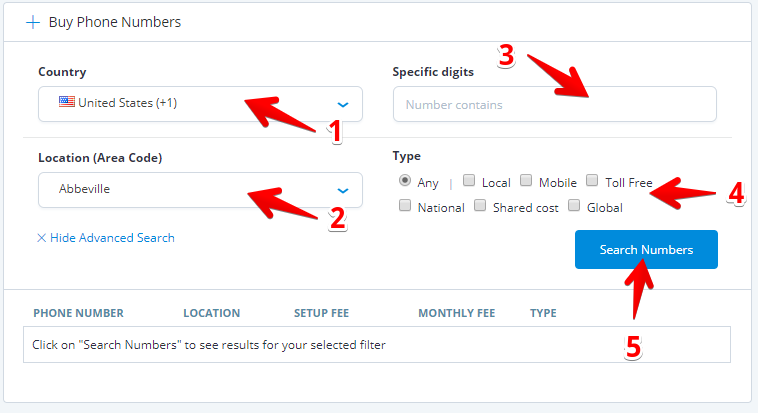The image size is (758, 413).
Task: Enable the National type checkbox
Action: [405, 206]
